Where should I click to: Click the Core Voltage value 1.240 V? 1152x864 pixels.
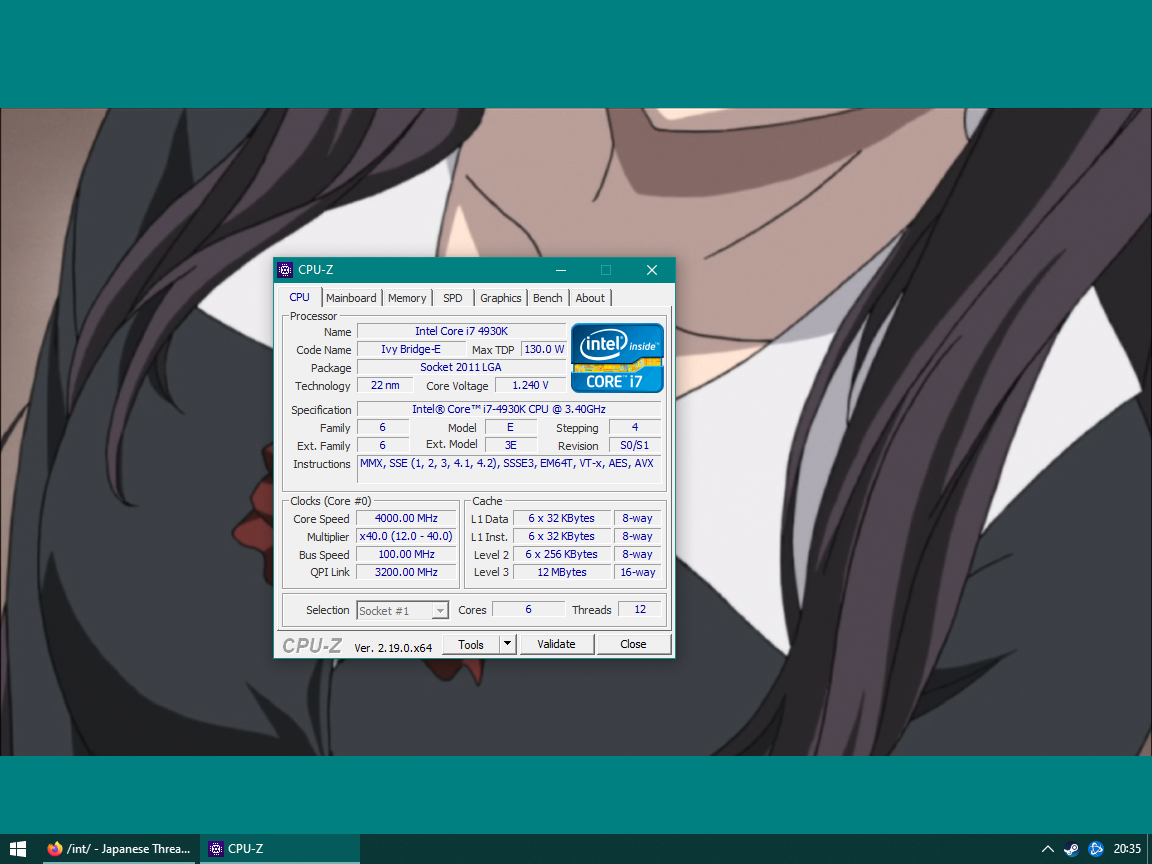point(530,385)
